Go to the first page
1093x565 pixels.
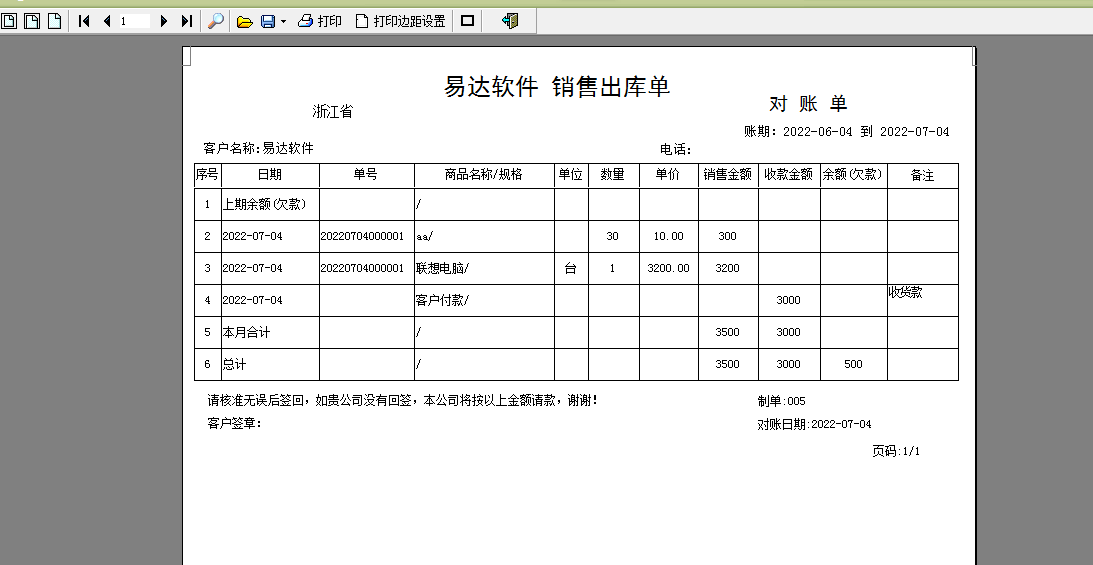pos(84,21)
